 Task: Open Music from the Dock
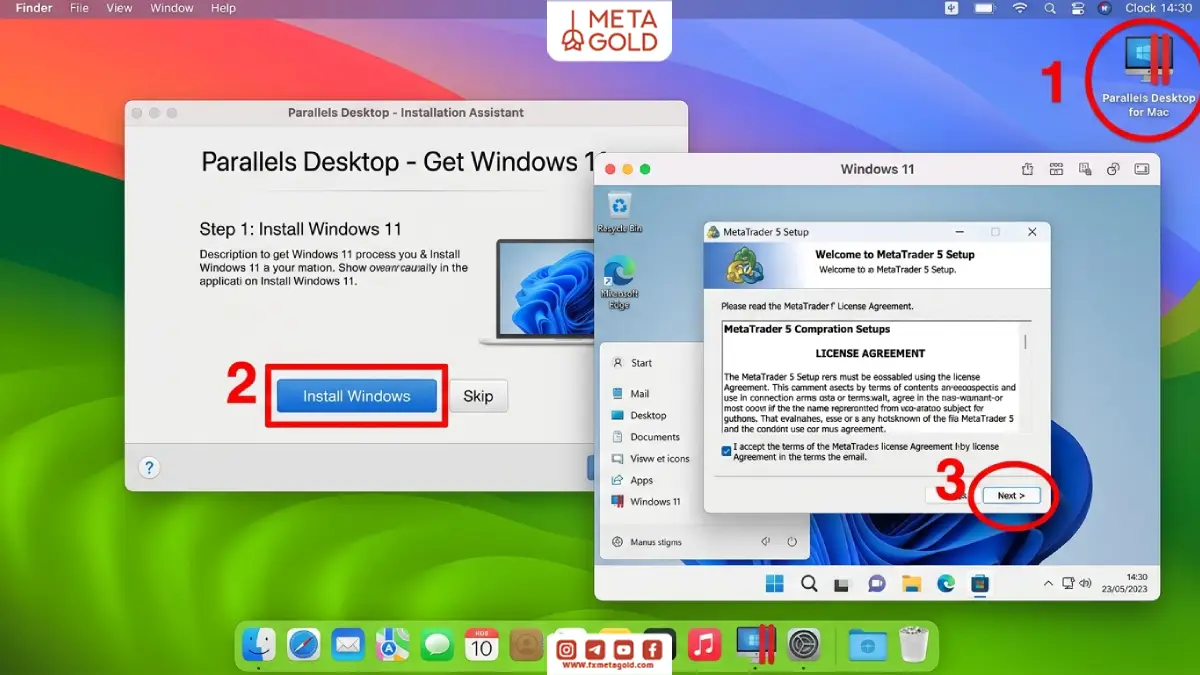[704, 645]
